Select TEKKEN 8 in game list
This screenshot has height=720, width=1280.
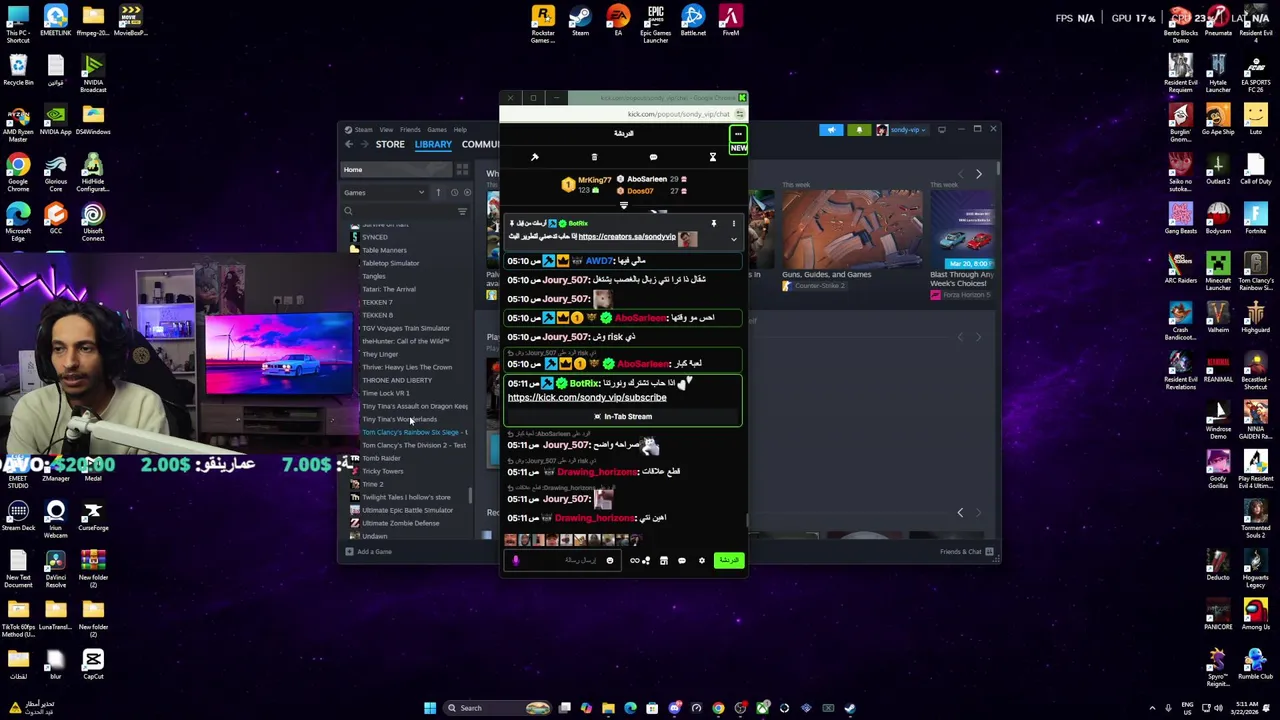[377, 316]
